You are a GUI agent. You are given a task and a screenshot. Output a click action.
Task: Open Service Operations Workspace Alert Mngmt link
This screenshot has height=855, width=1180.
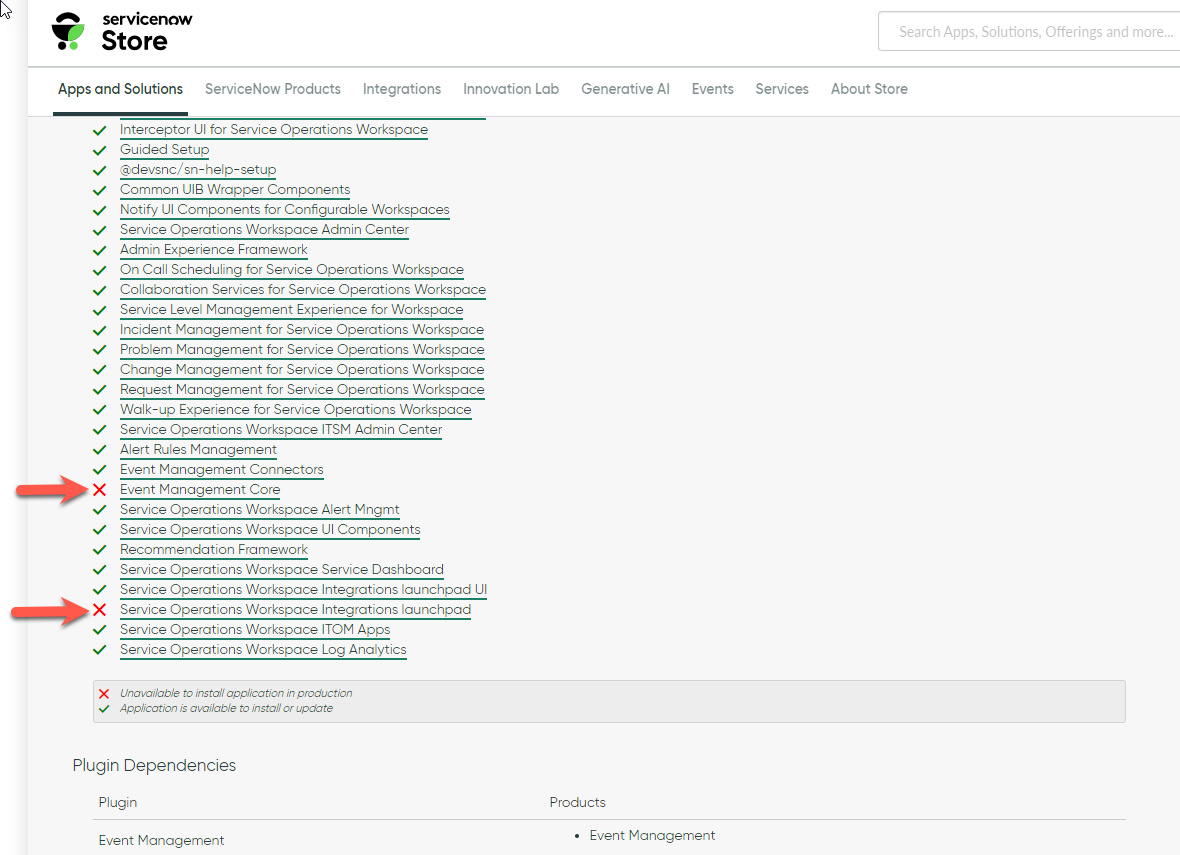(x=260, y=510)
